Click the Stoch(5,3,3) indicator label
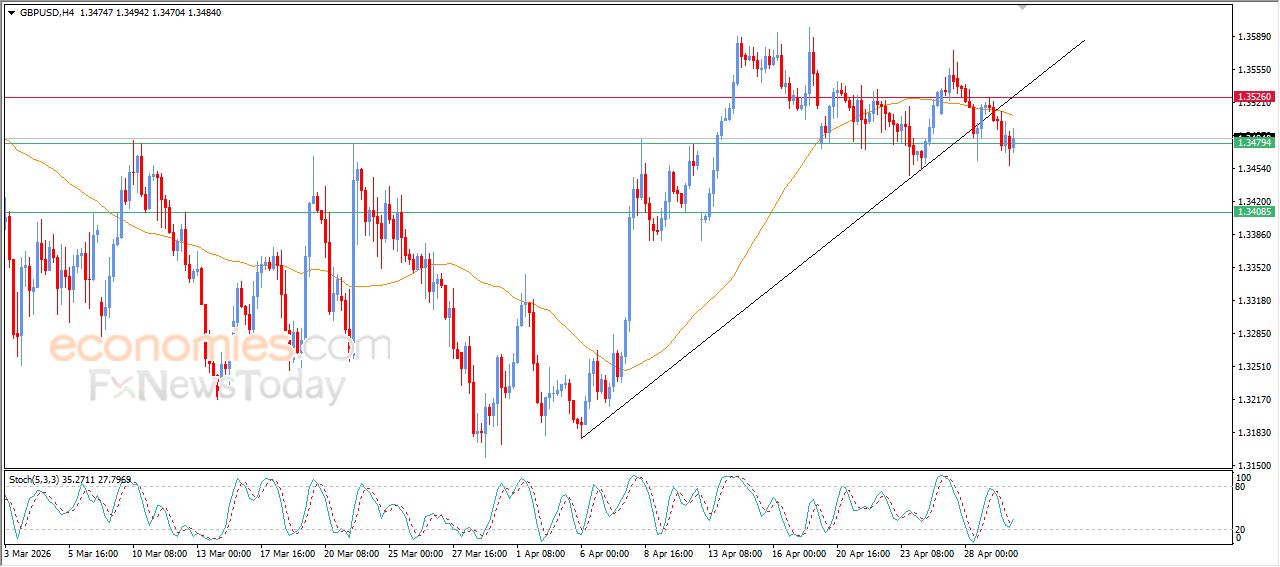The width and height of the screenshot is (1280, 567). [x=33, y=480]
